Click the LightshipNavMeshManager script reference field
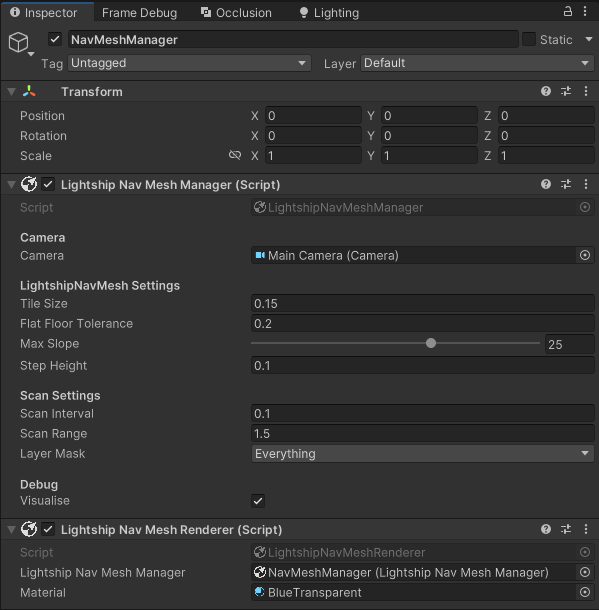Viewport: 599px width, 610px height. tap(413, 207)
